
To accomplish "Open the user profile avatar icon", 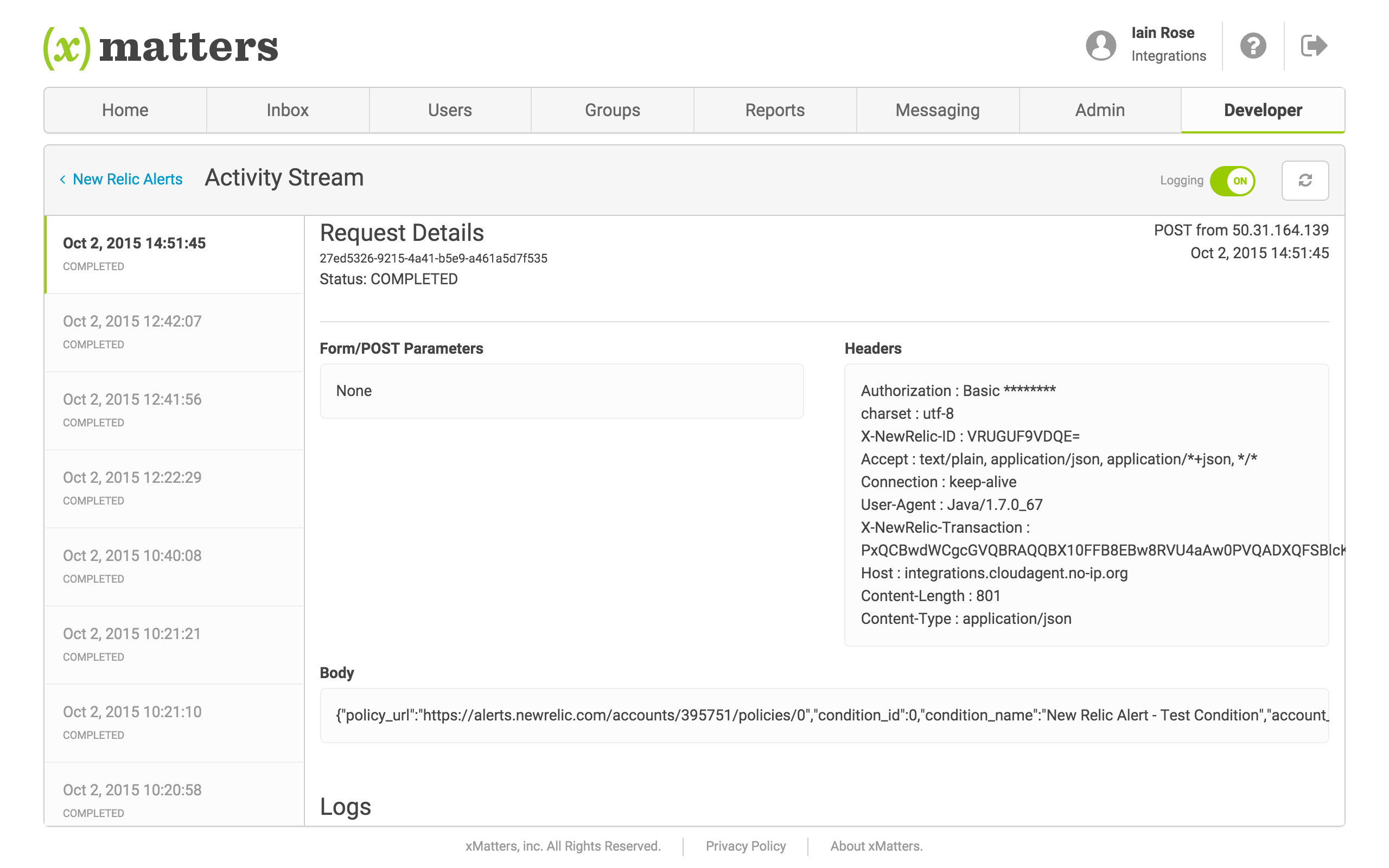I will click(x=1100, y=46).
